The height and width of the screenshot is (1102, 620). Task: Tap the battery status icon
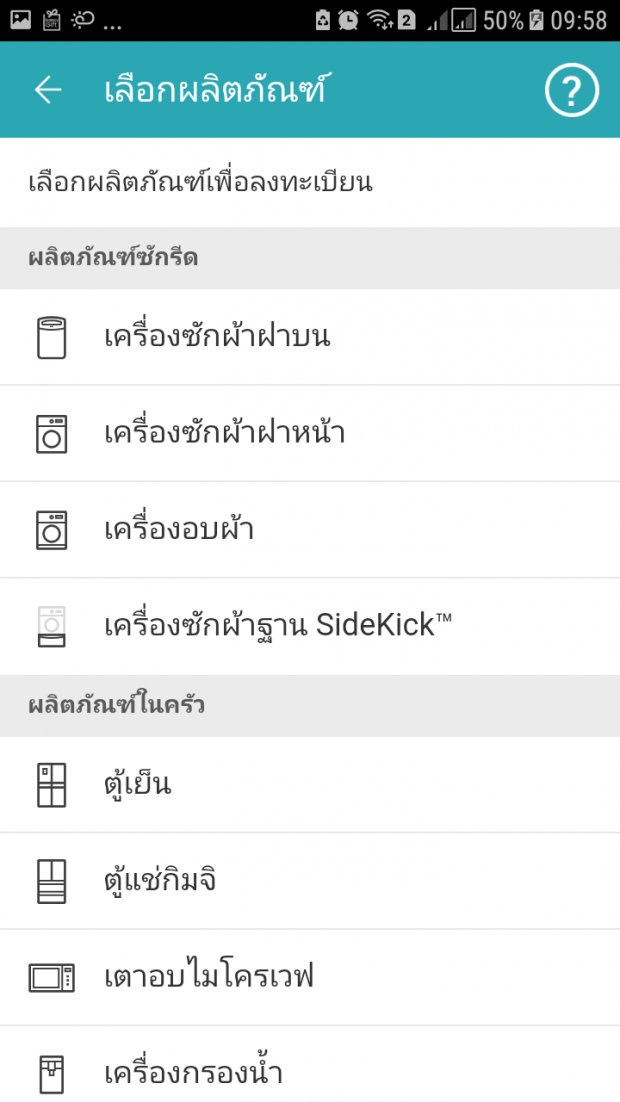pyautogui.click(x=537, y=20)
